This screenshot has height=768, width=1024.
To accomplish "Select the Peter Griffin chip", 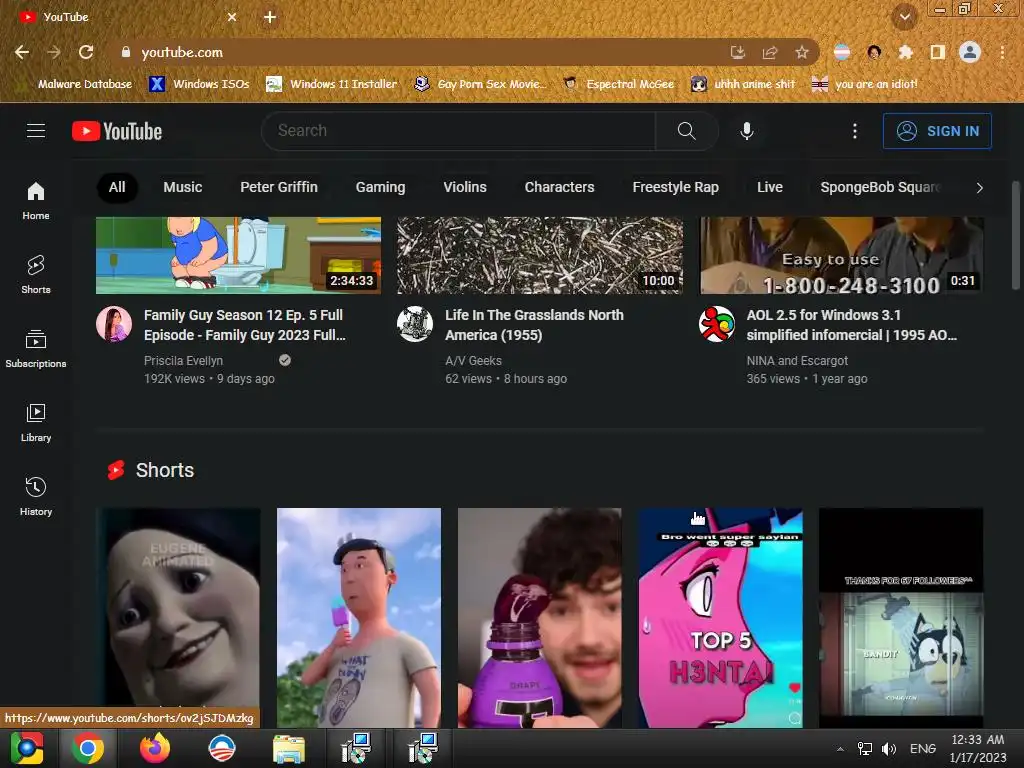I will coord(279,187).
